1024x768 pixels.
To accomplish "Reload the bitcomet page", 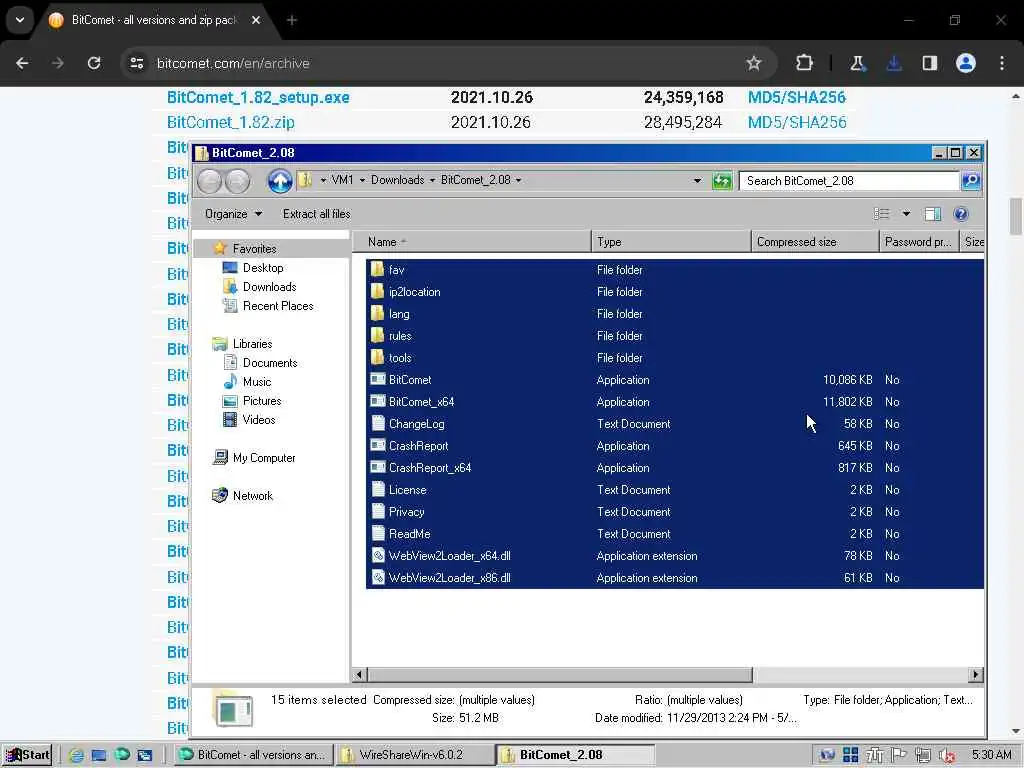I will click(x=94, y=63).
